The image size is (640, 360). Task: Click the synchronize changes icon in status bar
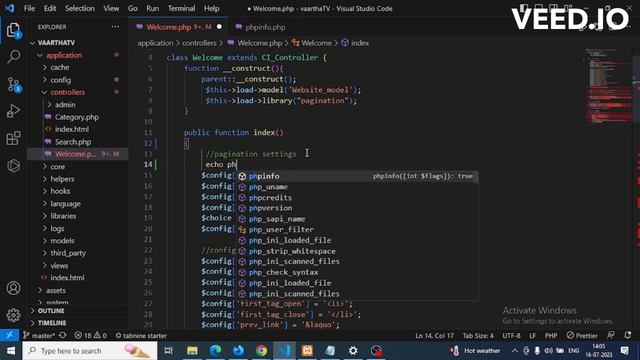(63, 336)
